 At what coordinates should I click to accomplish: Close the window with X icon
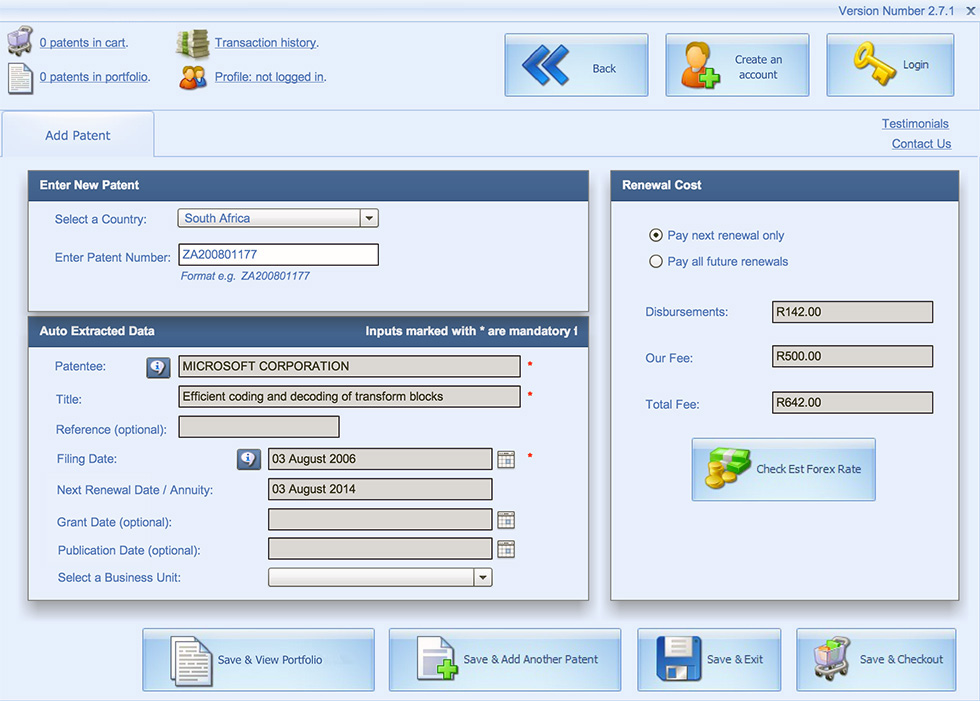coord(971,11)
